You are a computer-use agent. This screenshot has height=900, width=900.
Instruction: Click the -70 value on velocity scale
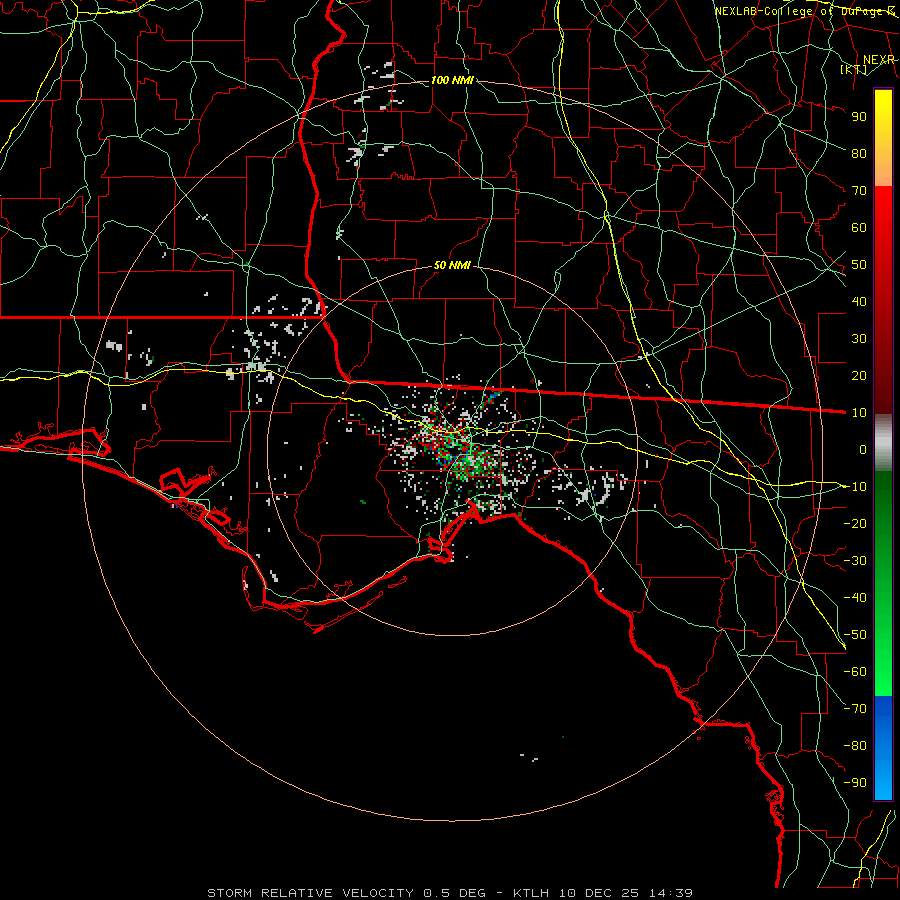click(x=855, y=709)
